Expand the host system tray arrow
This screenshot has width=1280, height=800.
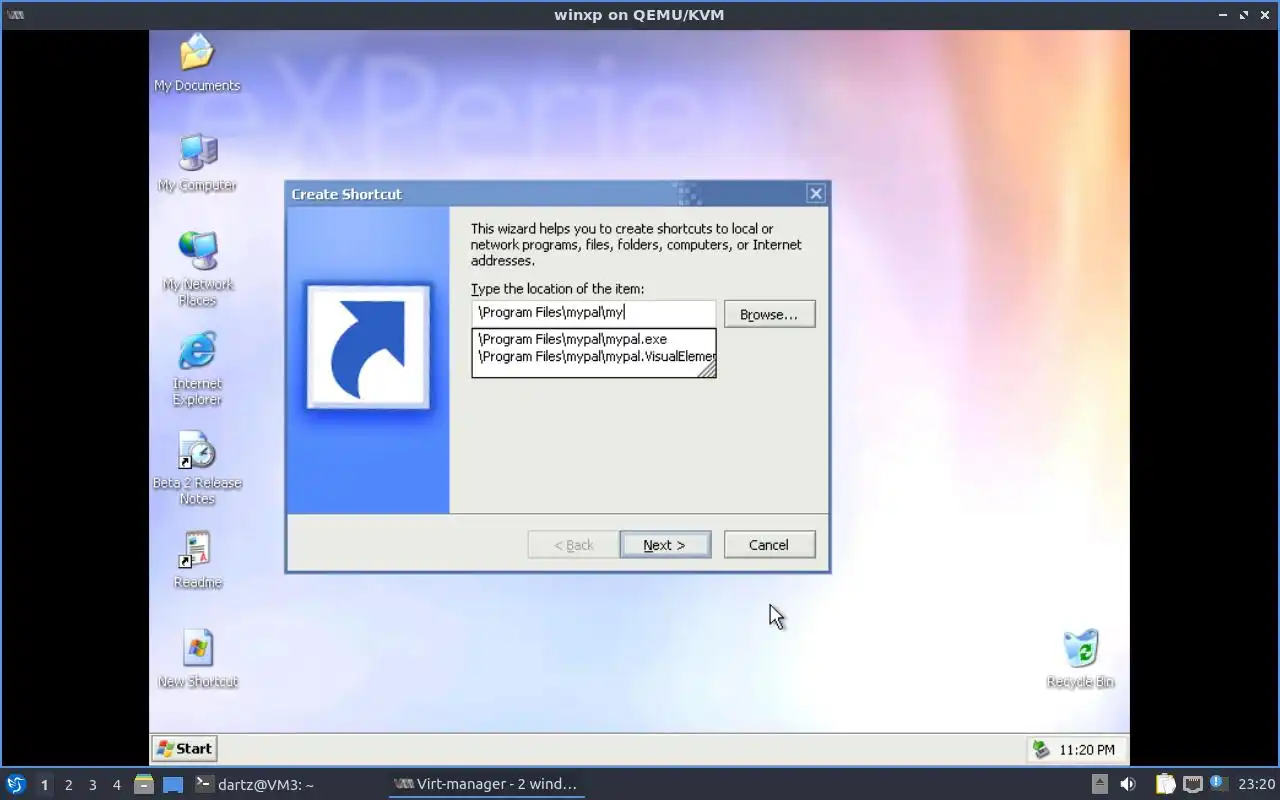coord(1099,784)
